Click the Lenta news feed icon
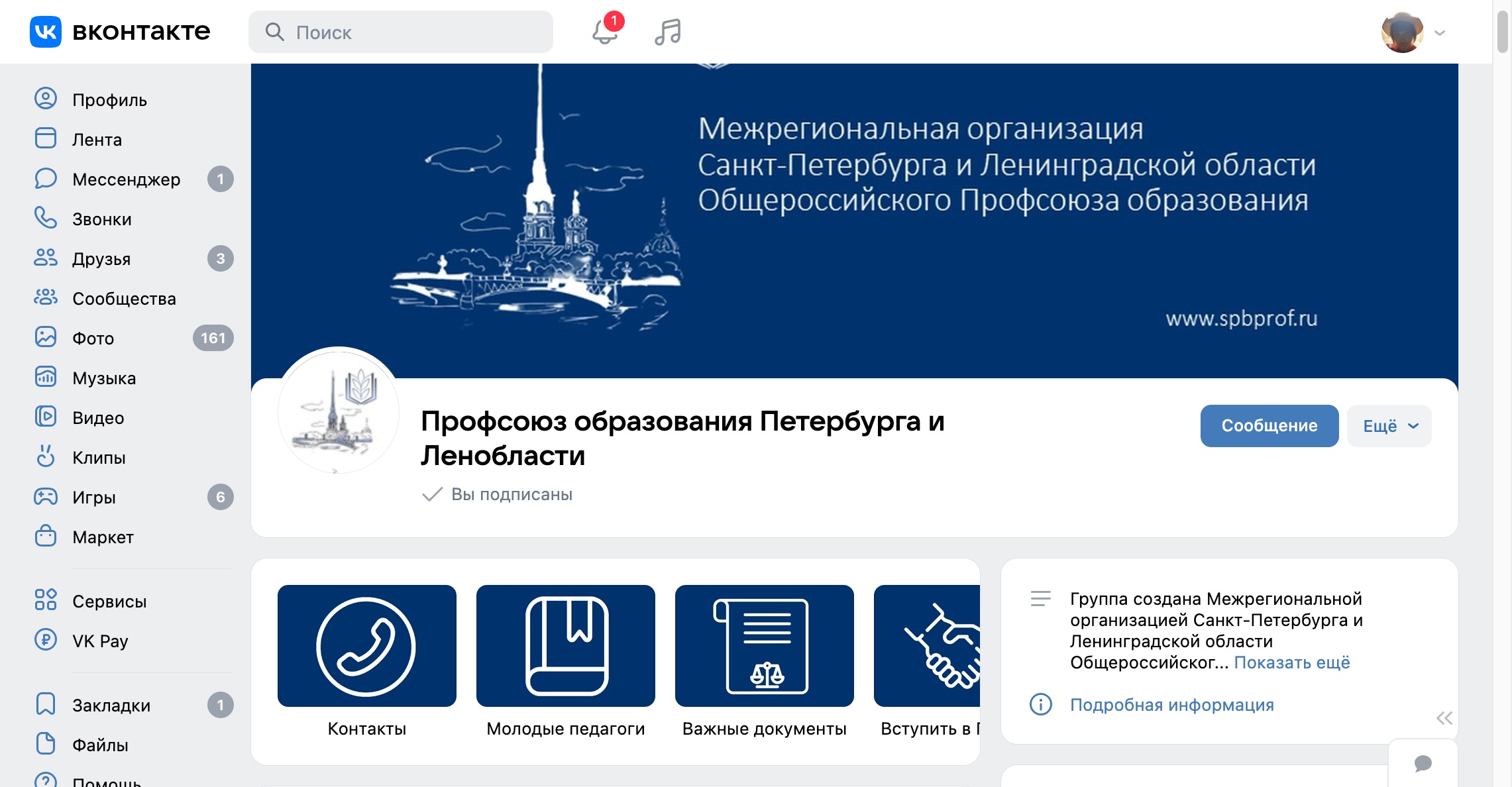 pos(46,138)
